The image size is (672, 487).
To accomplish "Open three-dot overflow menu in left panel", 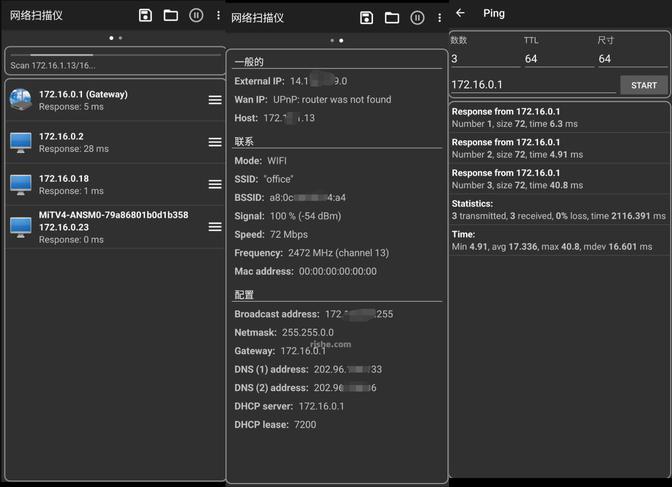I will [219, 15].
